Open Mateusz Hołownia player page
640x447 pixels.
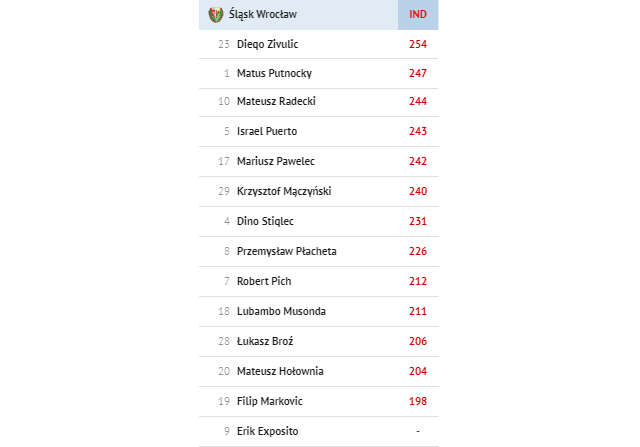[x=280, y=371]
